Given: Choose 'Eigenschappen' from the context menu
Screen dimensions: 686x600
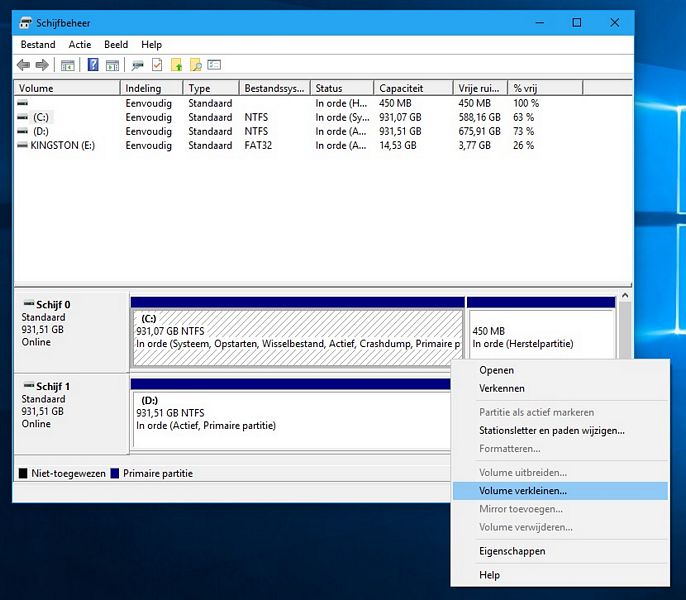Looking at the screenshot, I should (512, 551).
